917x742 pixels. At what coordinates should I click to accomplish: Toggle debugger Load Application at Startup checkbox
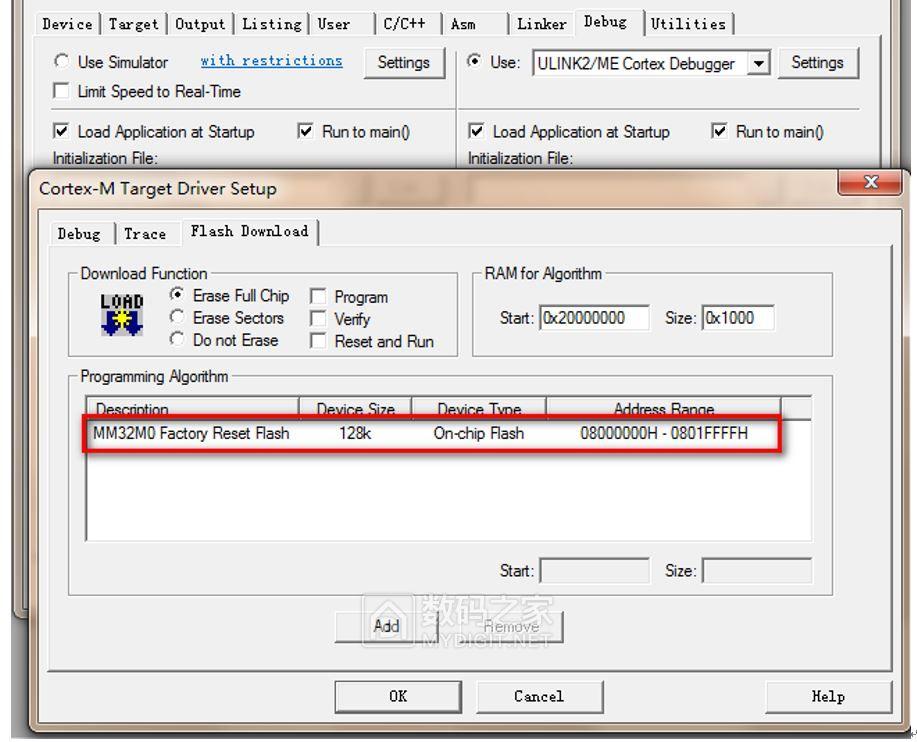[x=476, y=131]
